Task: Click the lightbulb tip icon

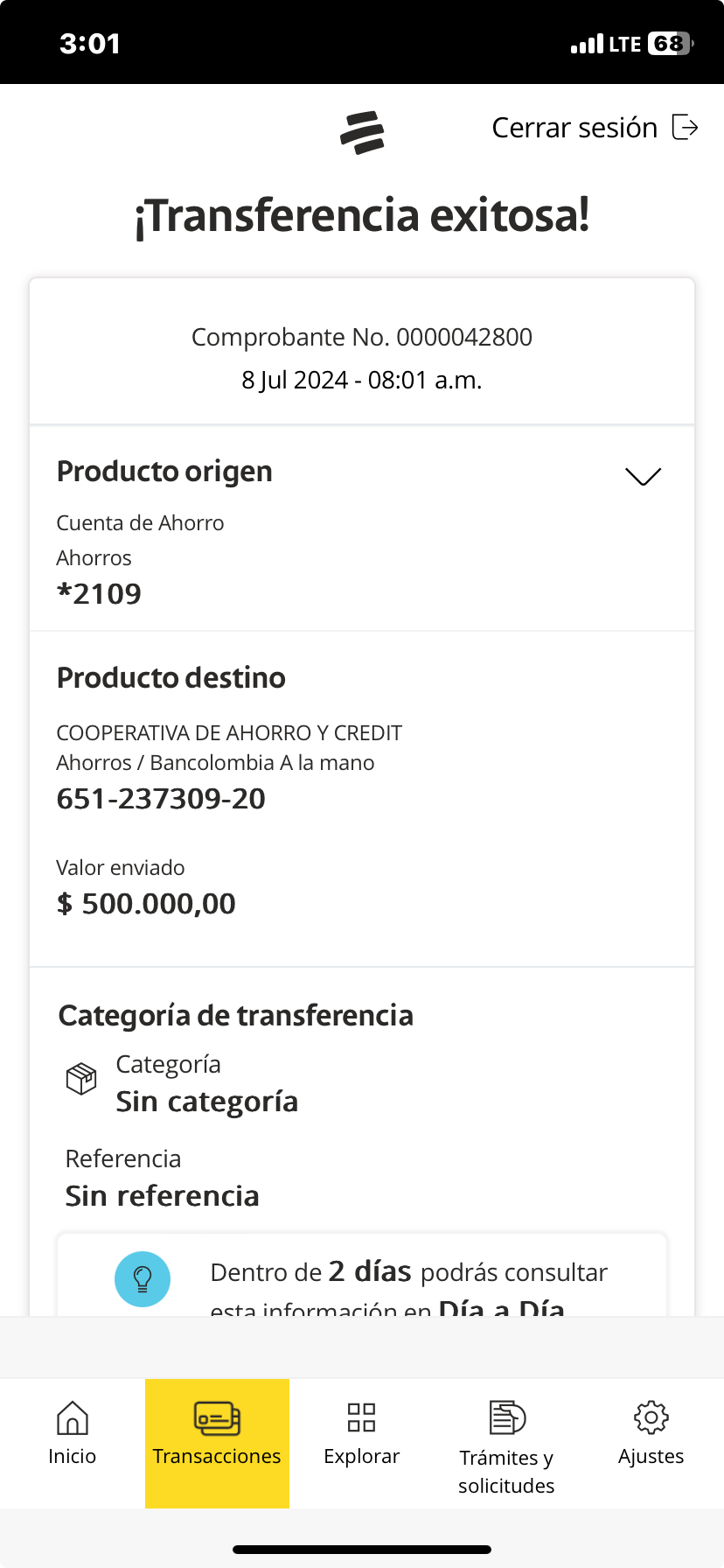Action: [143, 1278]
